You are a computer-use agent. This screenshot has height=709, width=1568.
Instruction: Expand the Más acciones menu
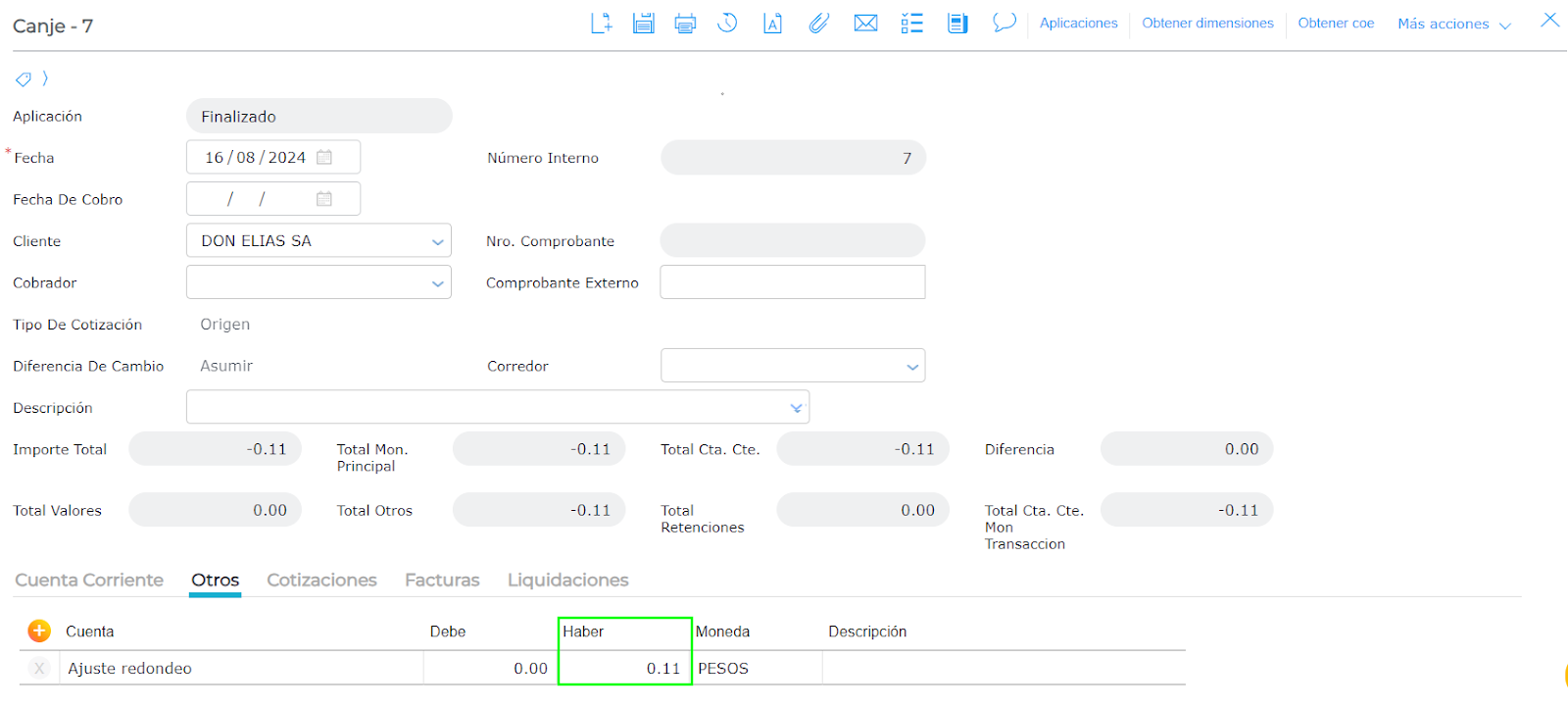click(x=1453, y=24)
